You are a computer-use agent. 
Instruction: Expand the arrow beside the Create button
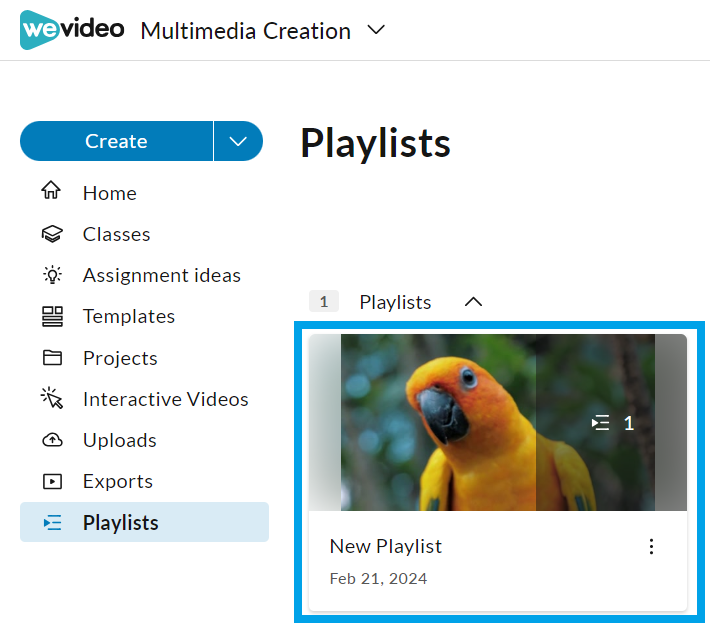coord(238,141)
